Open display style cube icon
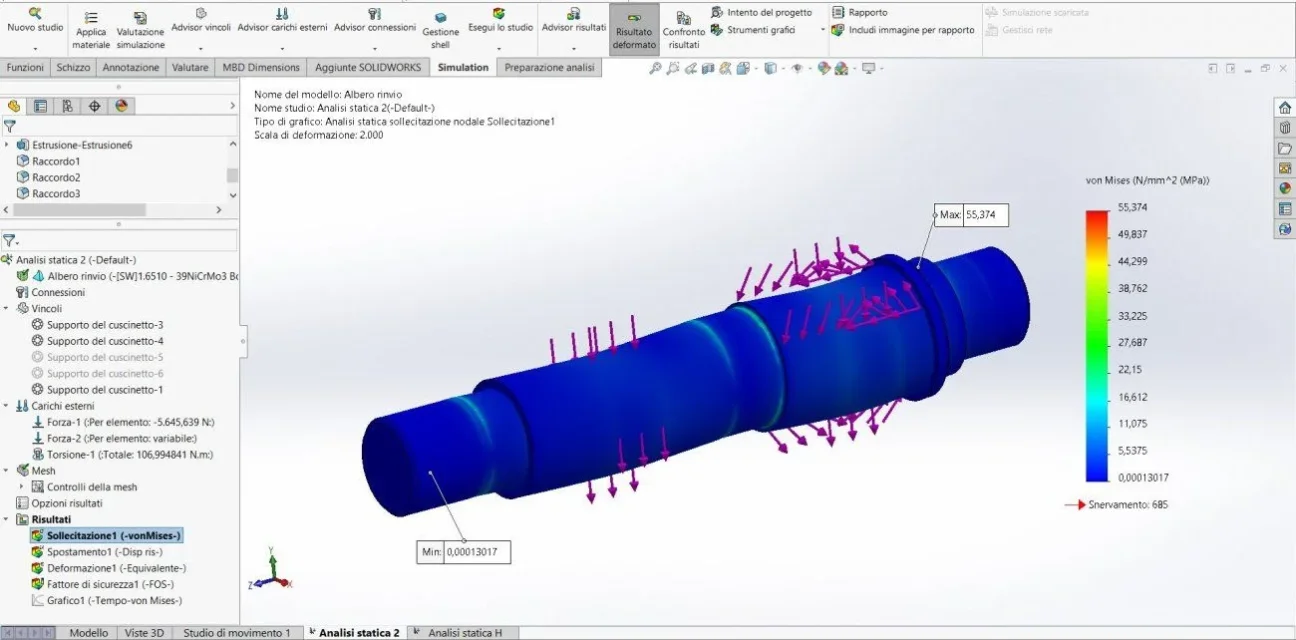The width and height of the screenshot is (1296, 640). click(770, 68)
